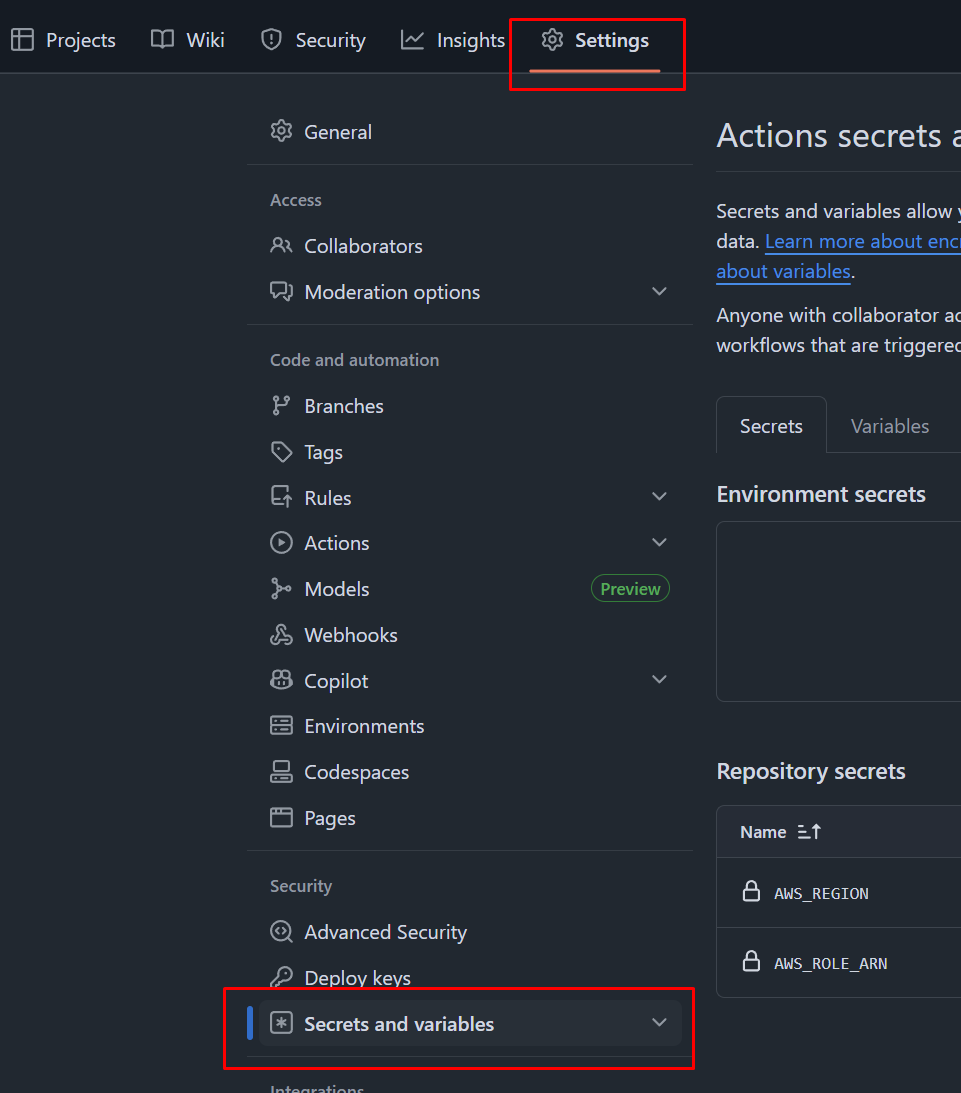Open the Insights repository tab
961x1093 pixels.
coord(453,40)
